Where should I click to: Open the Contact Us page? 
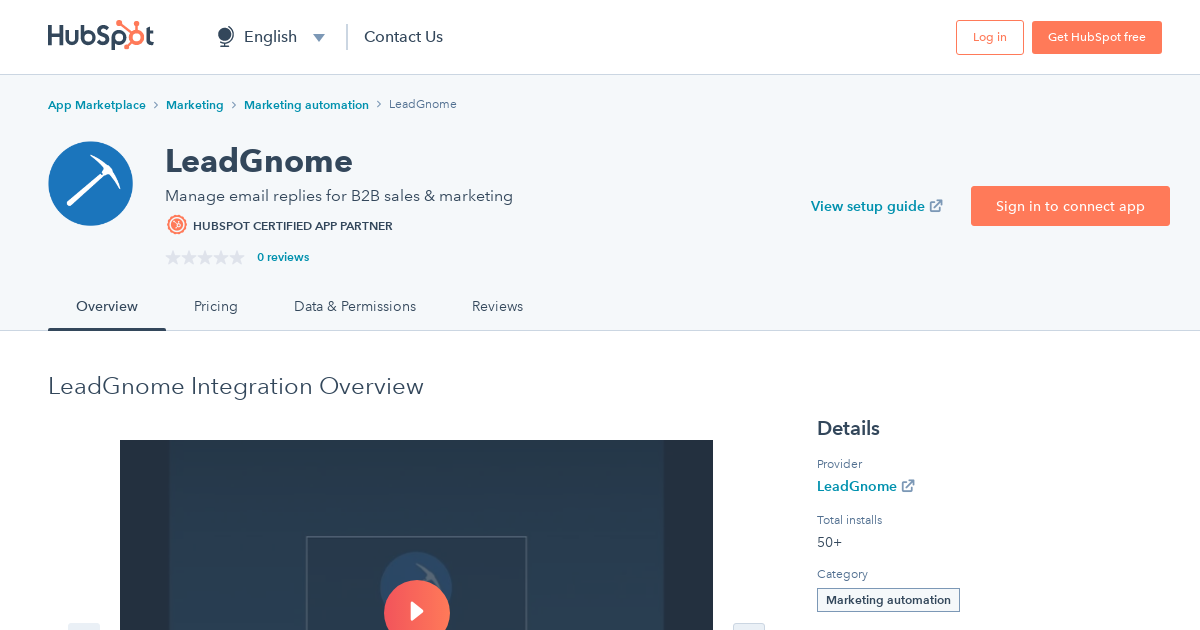403,36
